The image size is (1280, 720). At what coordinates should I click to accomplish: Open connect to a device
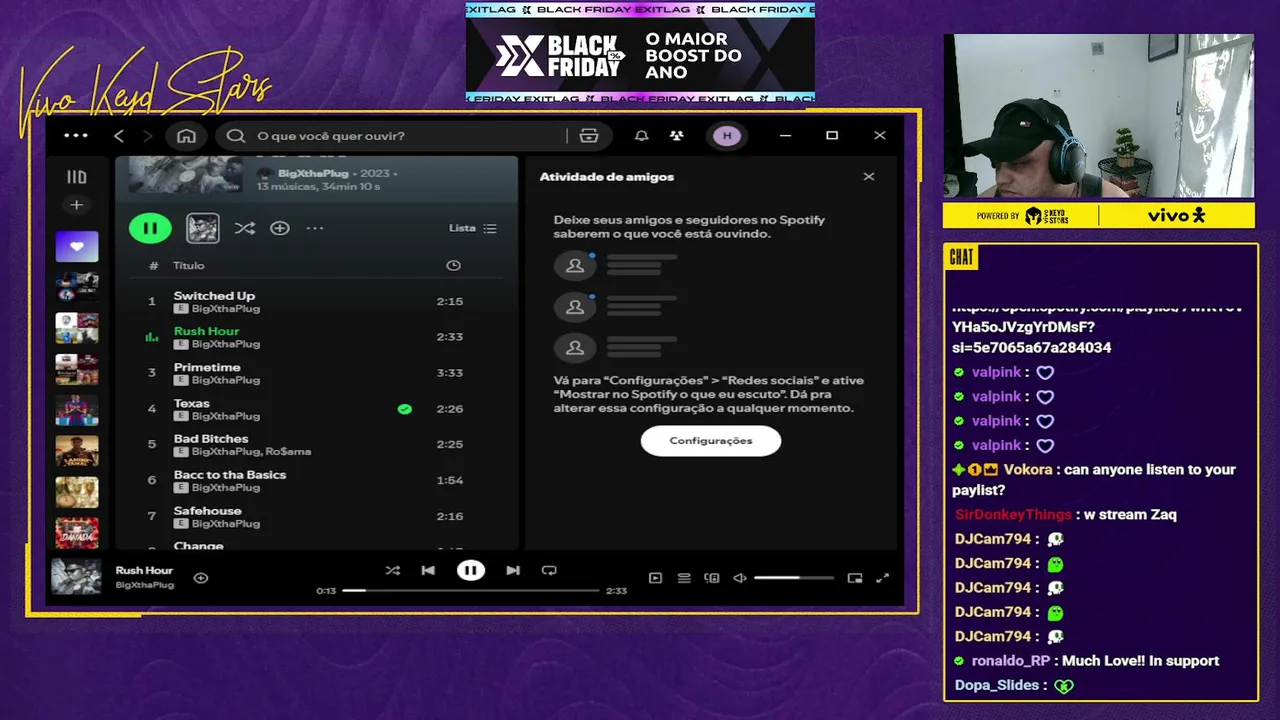[x=712, y=578]
